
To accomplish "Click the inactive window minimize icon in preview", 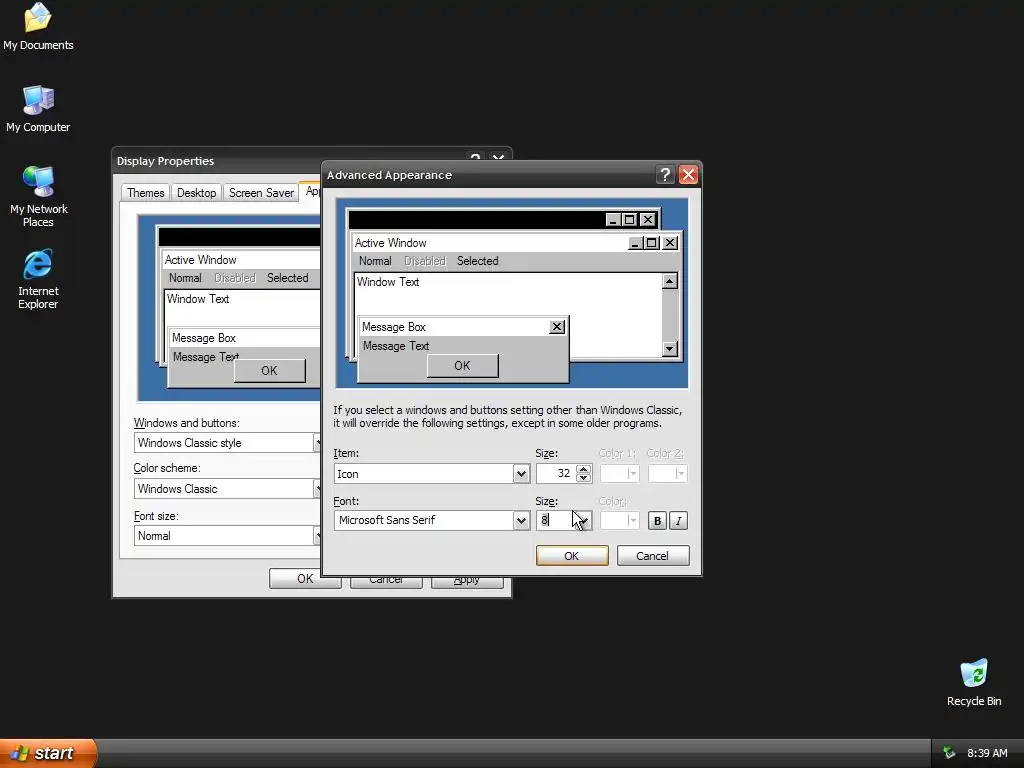I will pos(613,219).
